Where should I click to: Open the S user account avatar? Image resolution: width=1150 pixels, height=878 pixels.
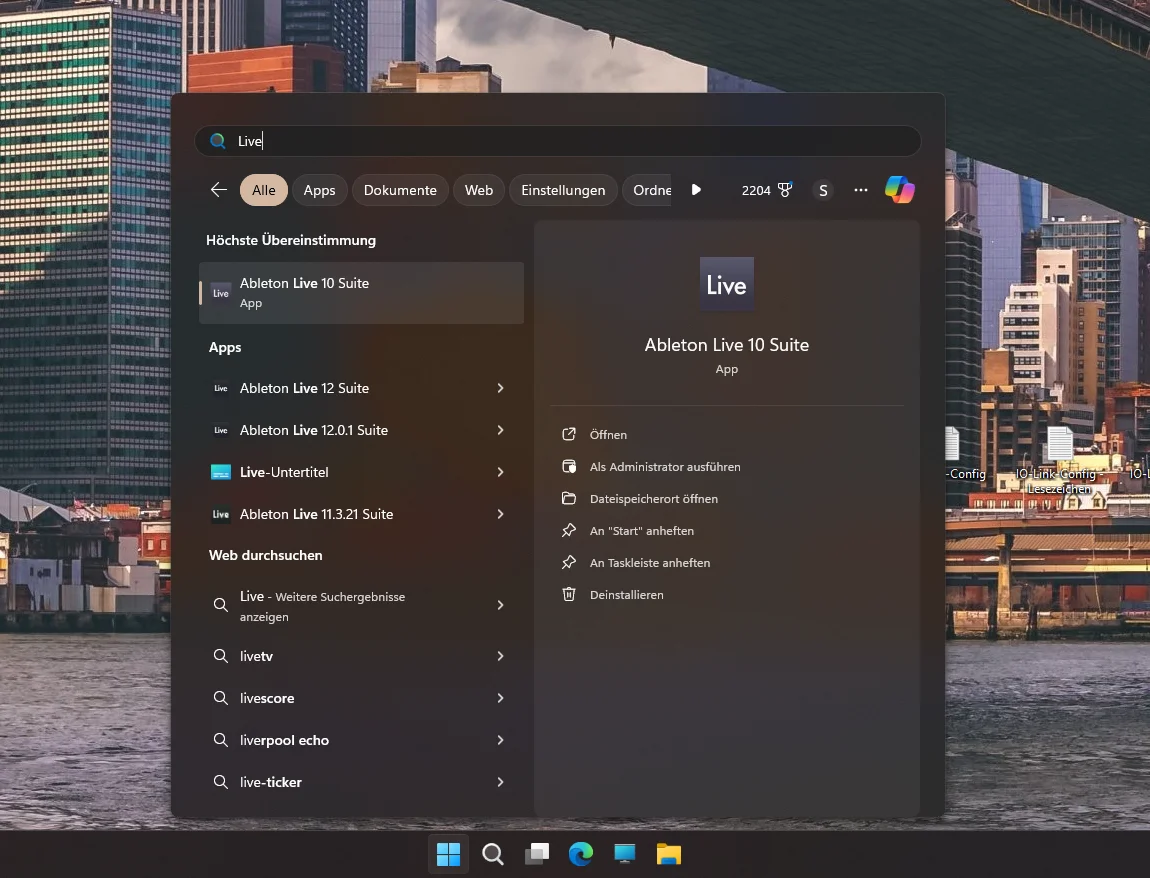coord(823,191)
